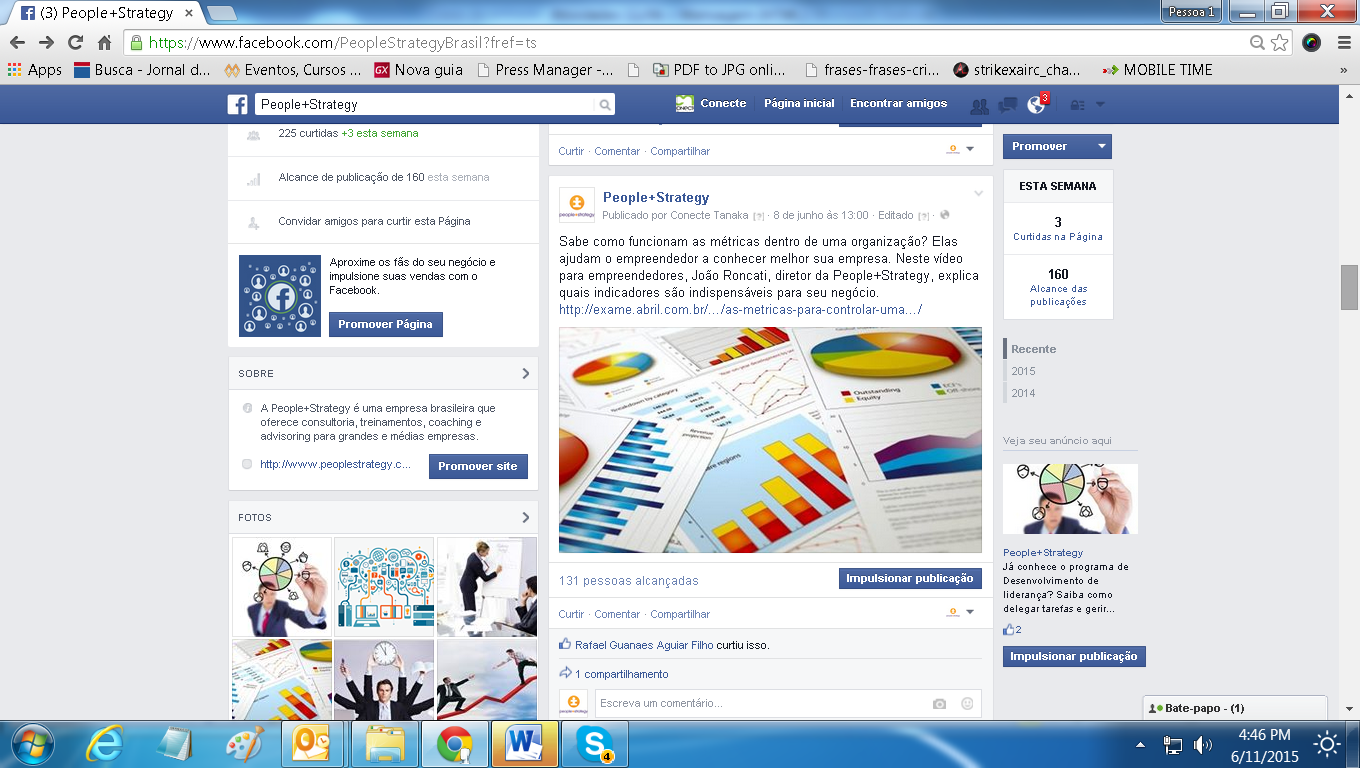Viewport: 1360px width, 768px height.
Task: Open Outlook from the taskbar
Action: (314, 744)
